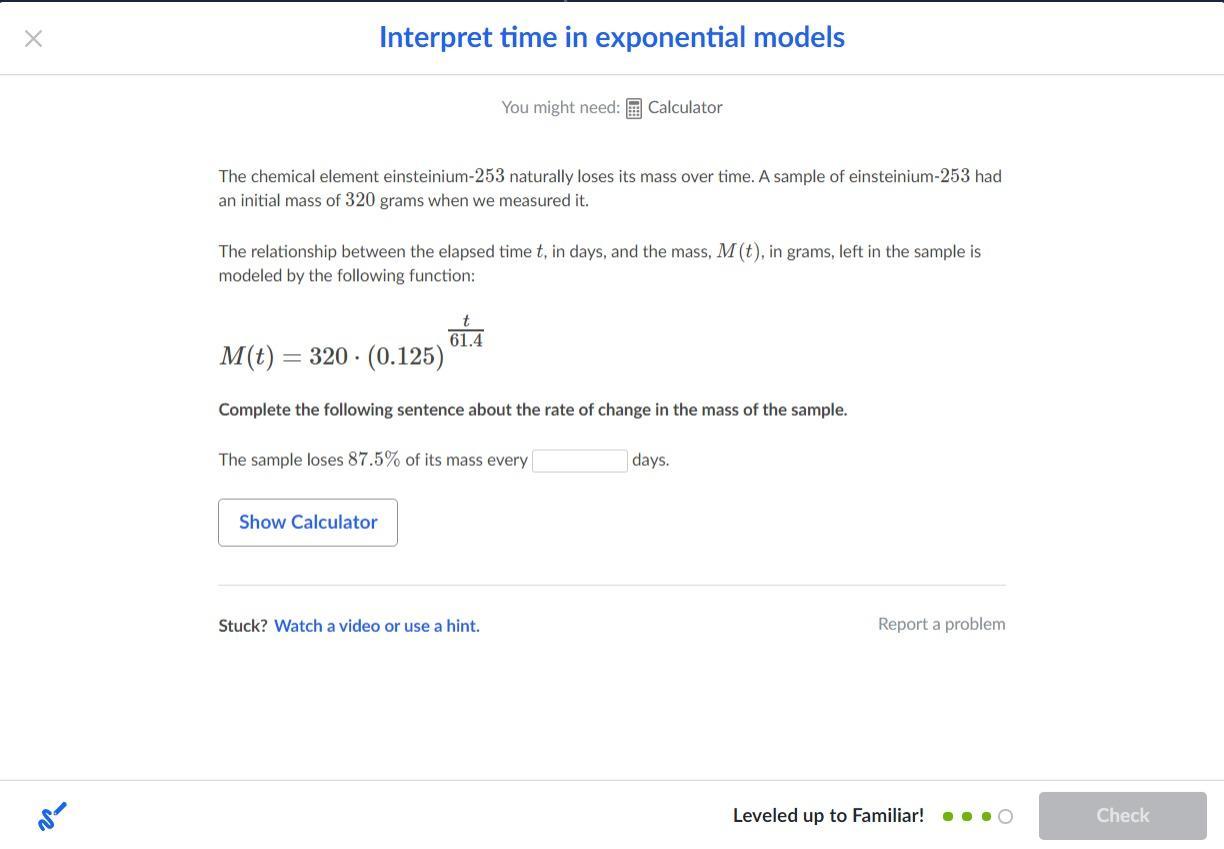The image size is (1224, 849).
Task: Open the Calculator link text
Action: click(685, 107)
